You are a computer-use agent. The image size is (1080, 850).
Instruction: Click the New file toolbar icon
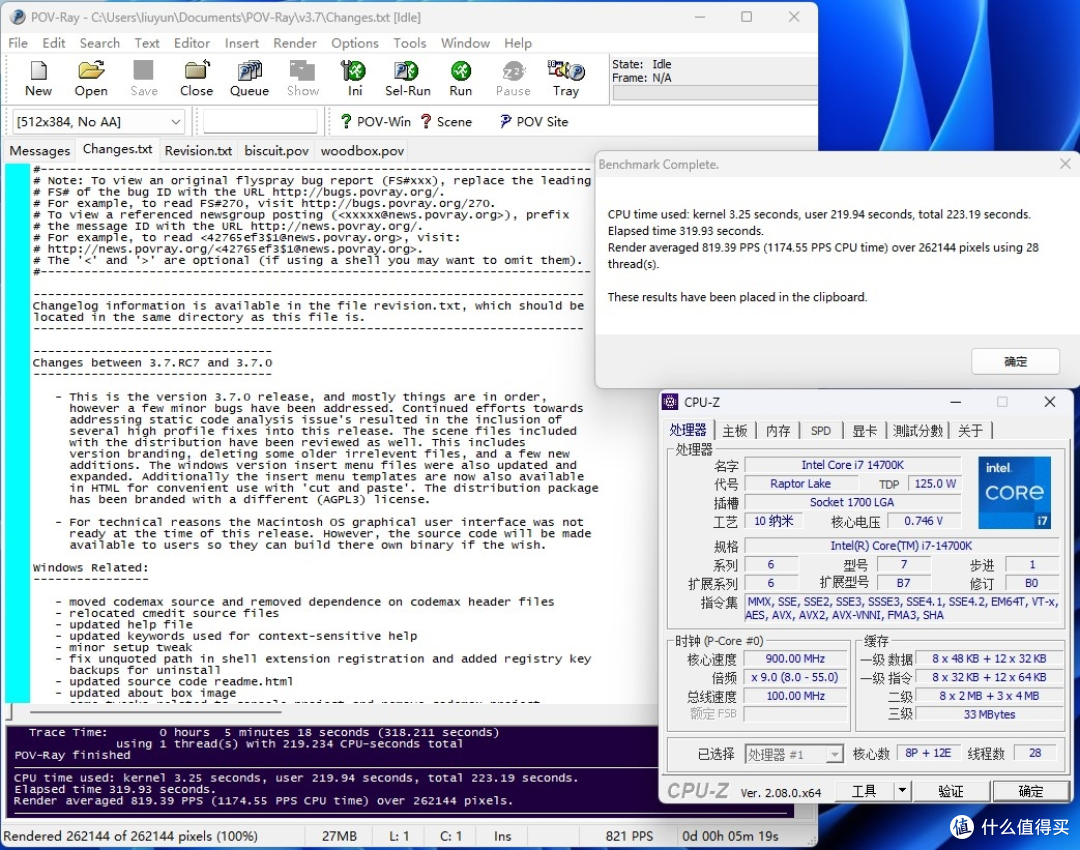[39, 70]
